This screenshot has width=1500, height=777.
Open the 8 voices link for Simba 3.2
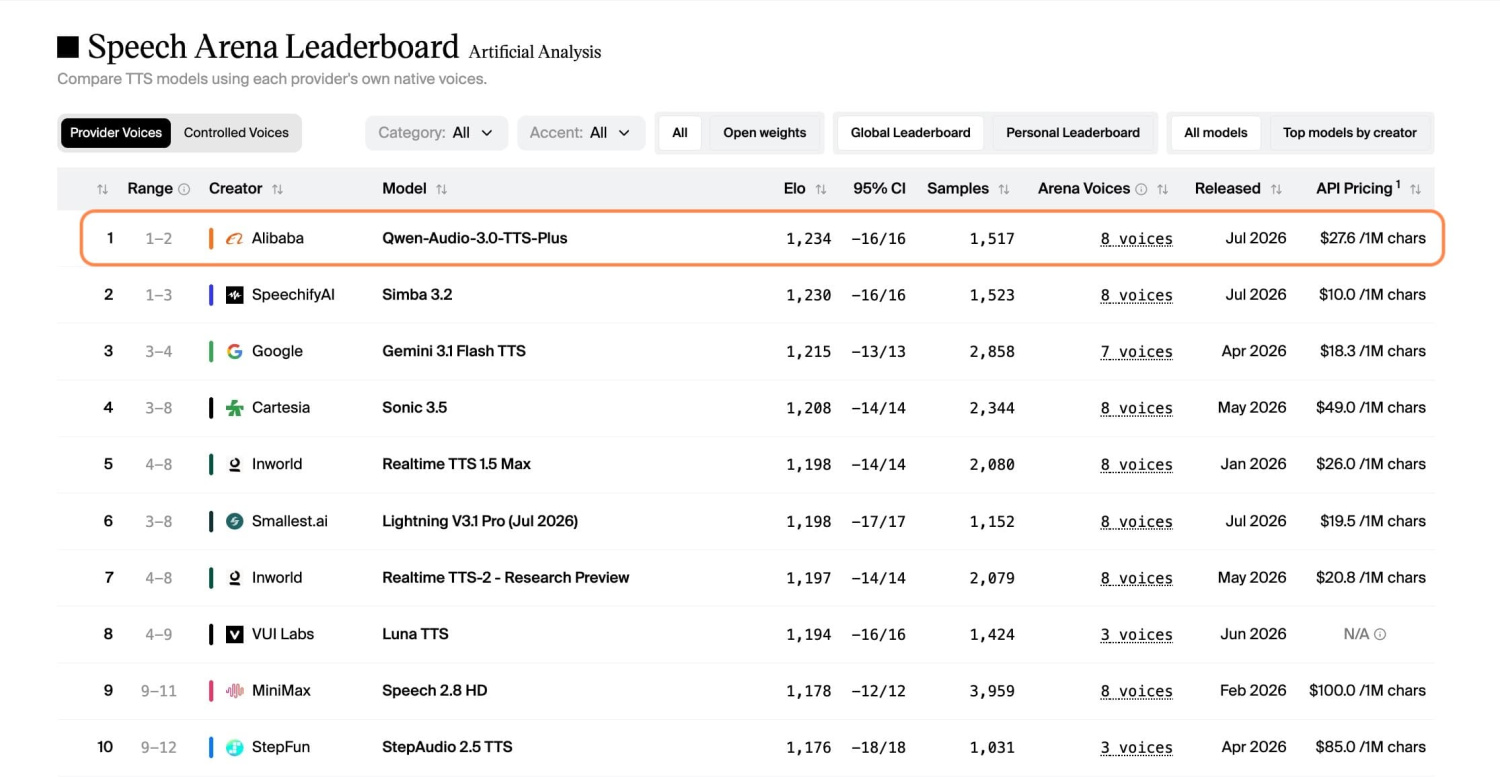[1136, 295]
